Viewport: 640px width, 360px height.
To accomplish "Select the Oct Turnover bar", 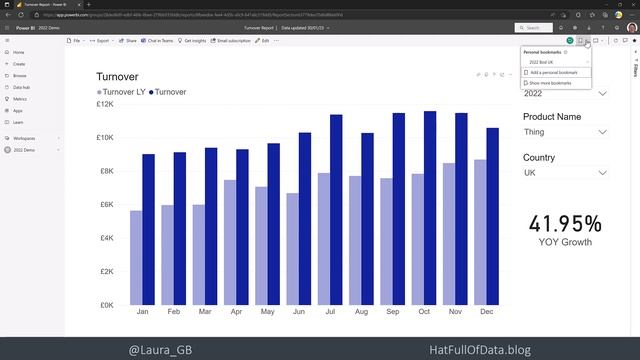I will (x=430, y=208).
